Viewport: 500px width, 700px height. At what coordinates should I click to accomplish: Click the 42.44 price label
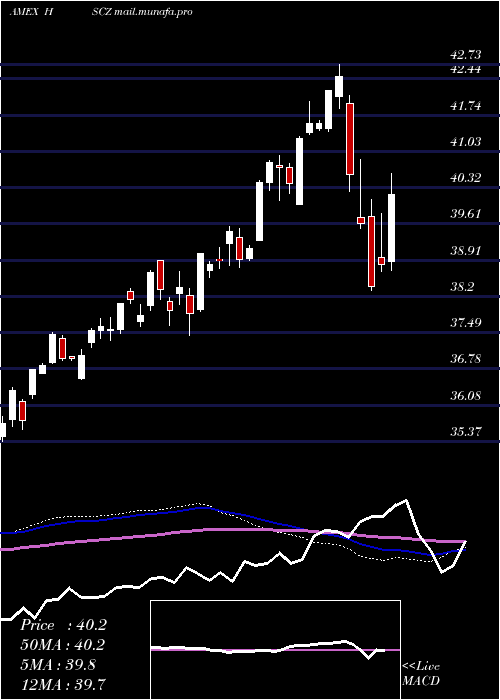[466, 69]
